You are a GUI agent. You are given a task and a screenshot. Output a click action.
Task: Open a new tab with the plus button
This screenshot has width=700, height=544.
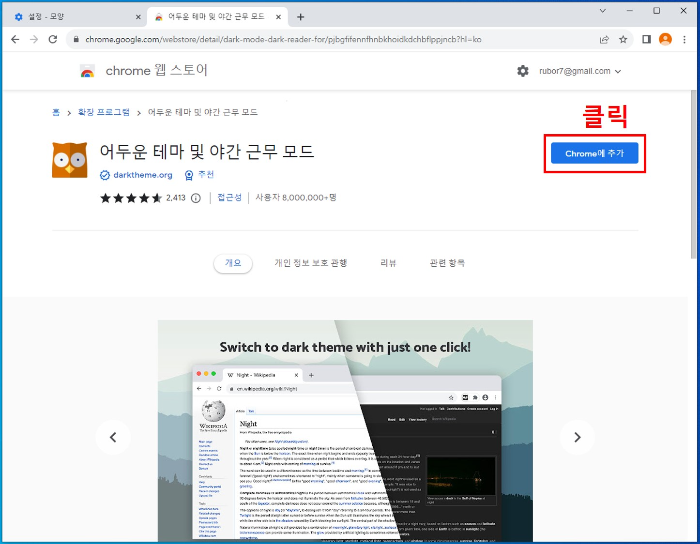pos(300,17)
